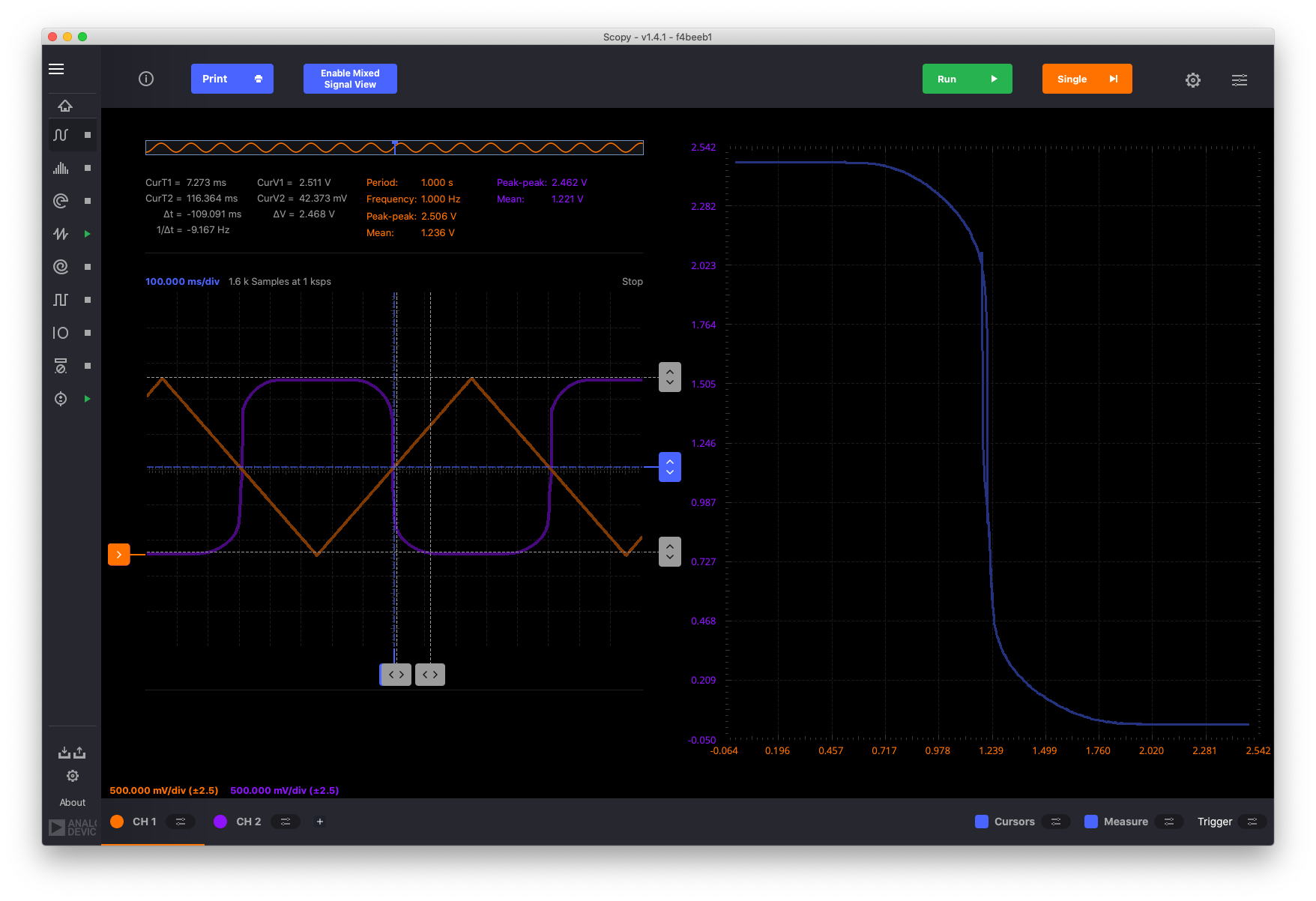Click the orange 500.000 mV/div CH1 label
Image resolution: width=1316 pixels, height=901 pixels.
164,790
